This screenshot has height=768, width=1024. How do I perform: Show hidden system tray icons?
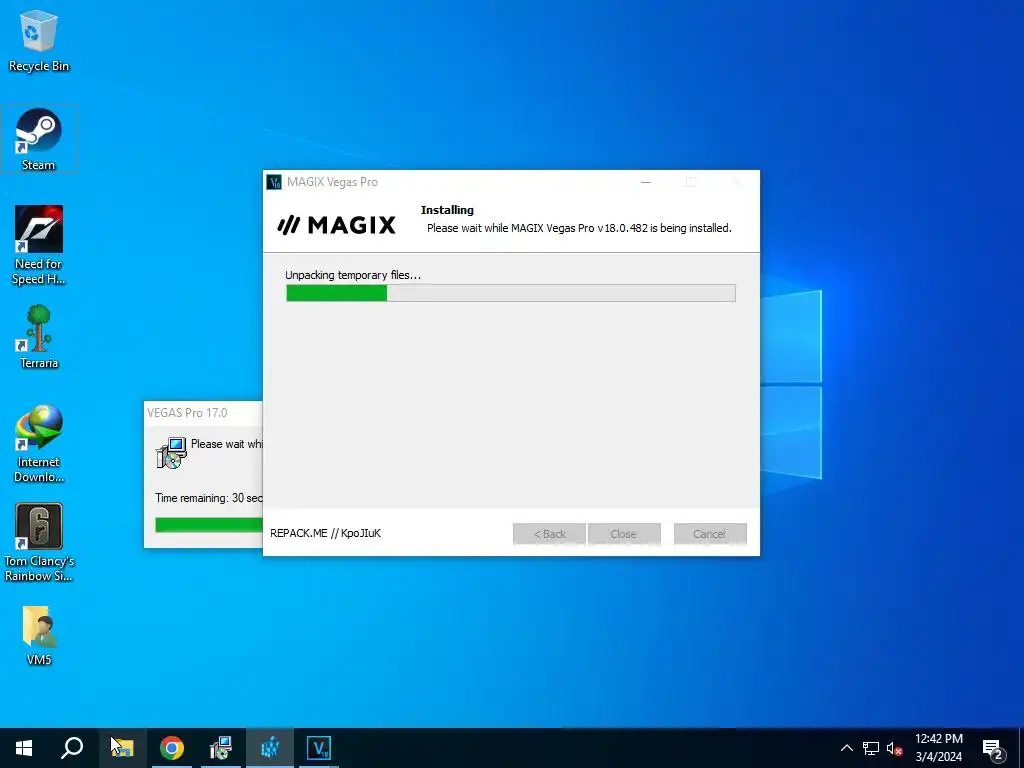click(846, 748)
